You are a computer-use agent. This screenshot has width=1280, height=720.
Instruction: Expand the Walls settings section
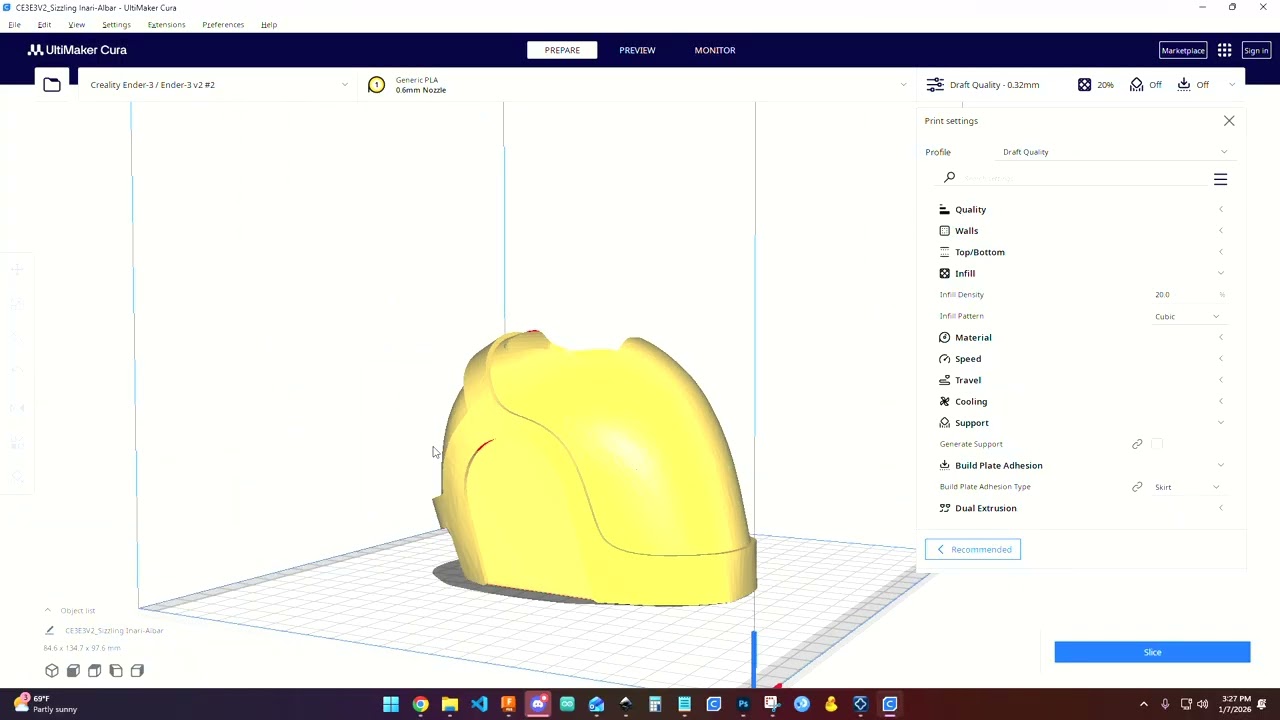tap(1082, 231)
